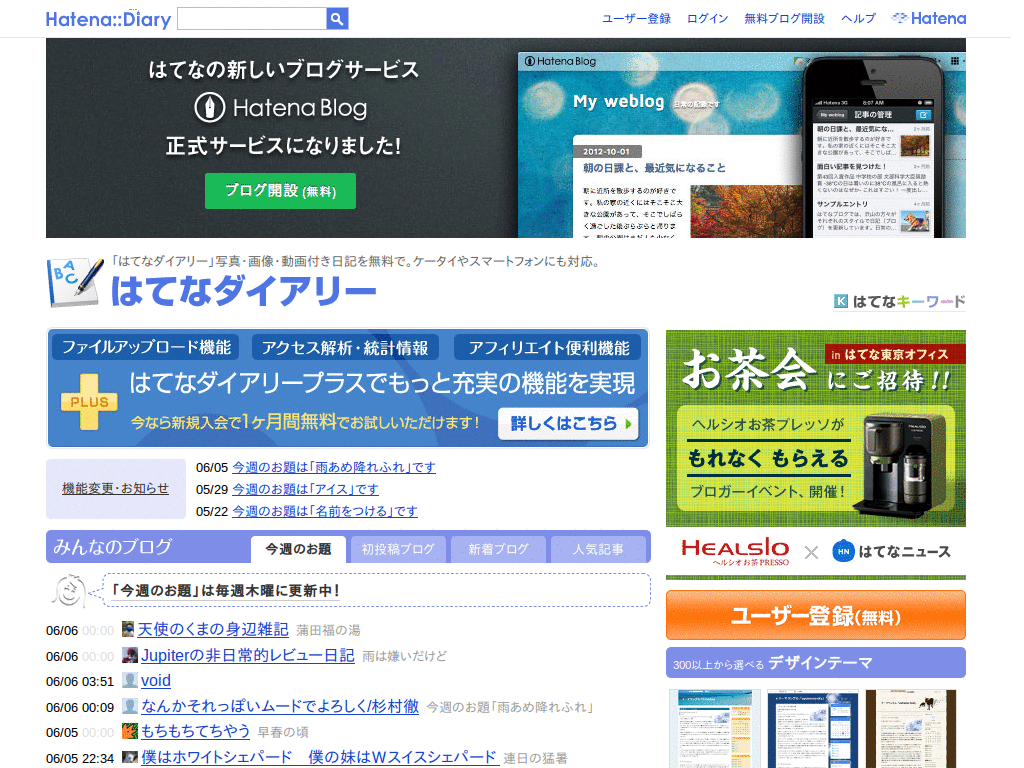The image size is (1024, 768).
Task: Click the Hatena Blog pen logo
Action: [x=210, y=108]
